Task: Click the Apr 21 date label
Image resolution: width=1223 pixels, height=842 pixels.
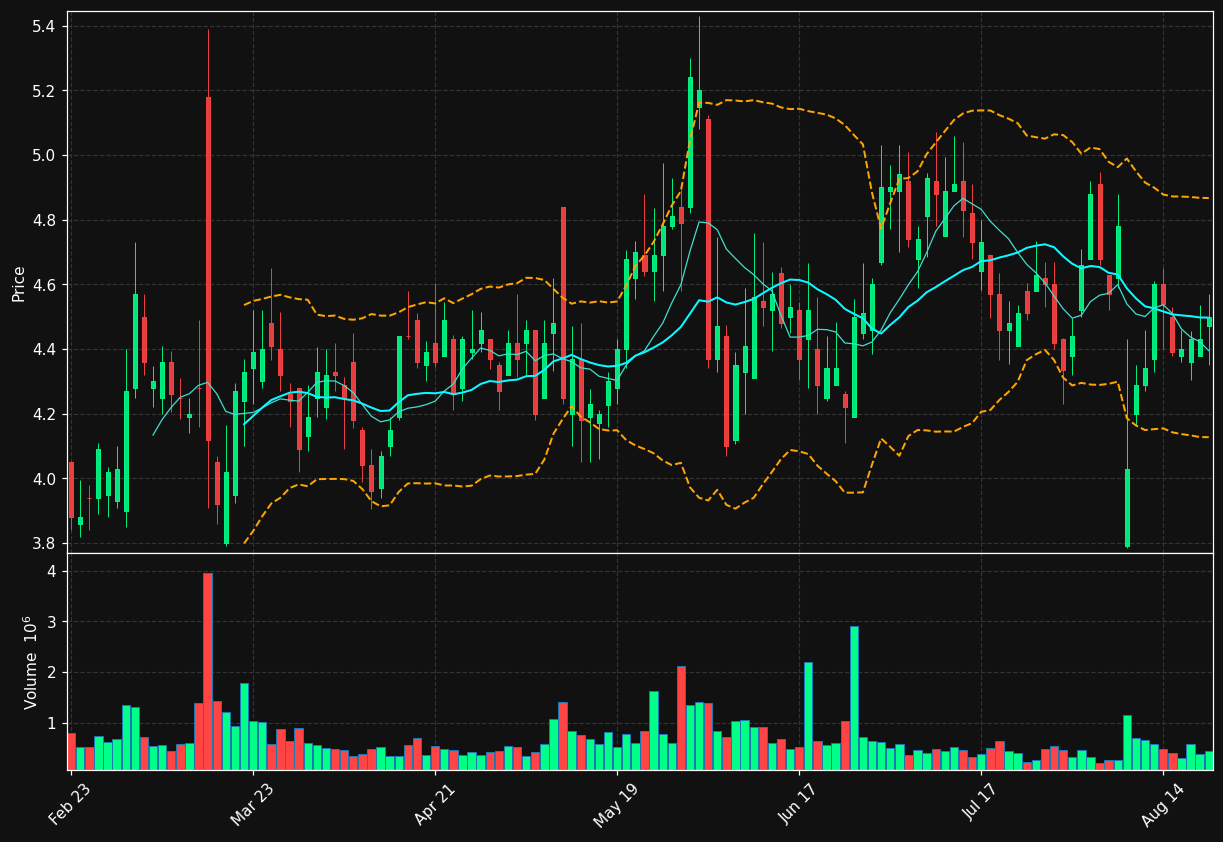Action: (435, 803)
